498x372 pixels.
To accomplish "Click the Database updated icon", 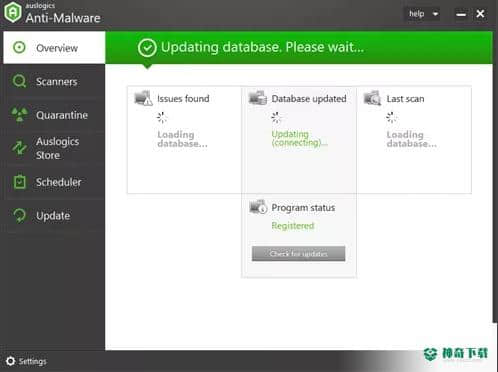I will [x=258, y=98].
